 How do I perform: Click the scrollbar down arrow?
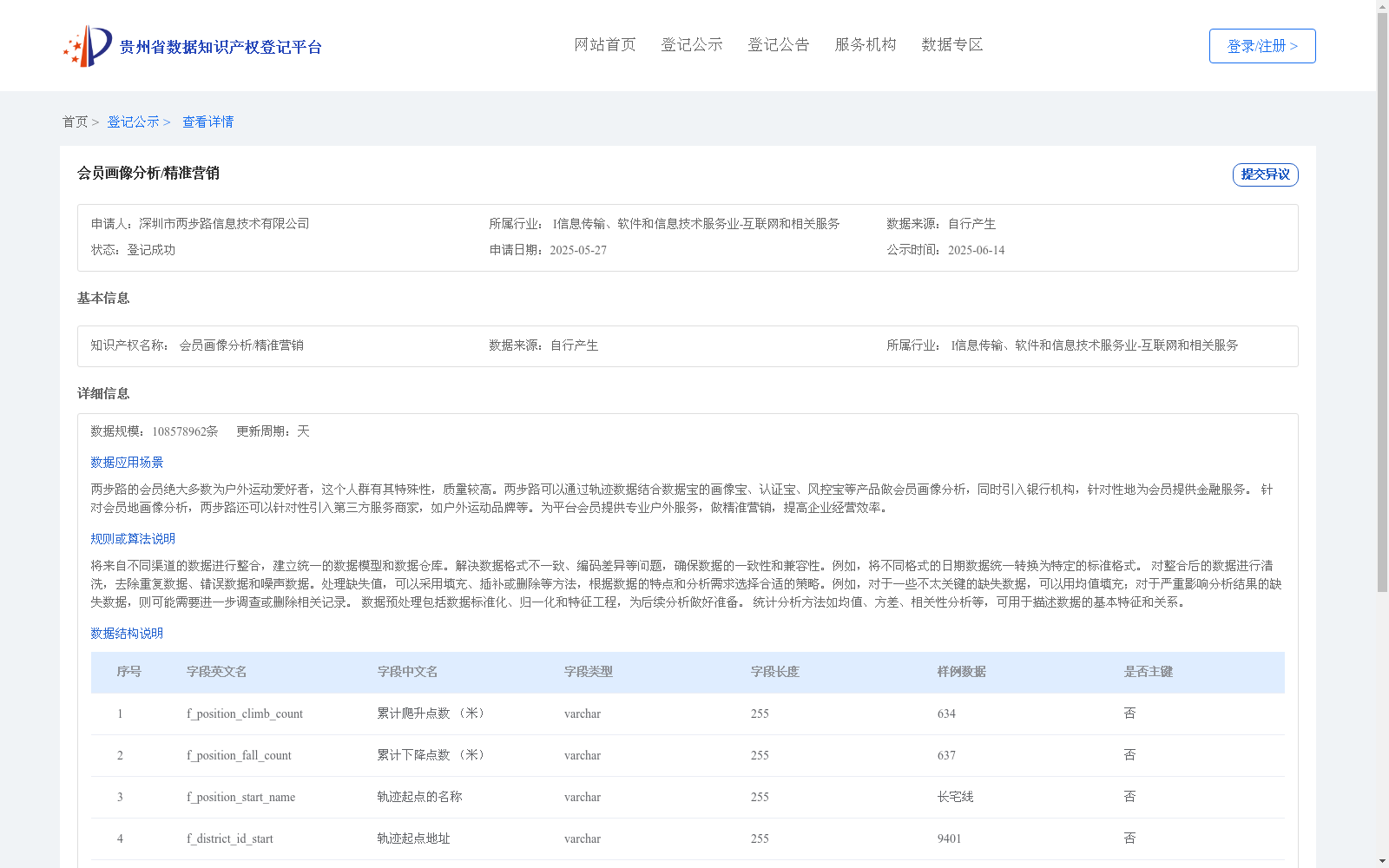coord(1382,861)
